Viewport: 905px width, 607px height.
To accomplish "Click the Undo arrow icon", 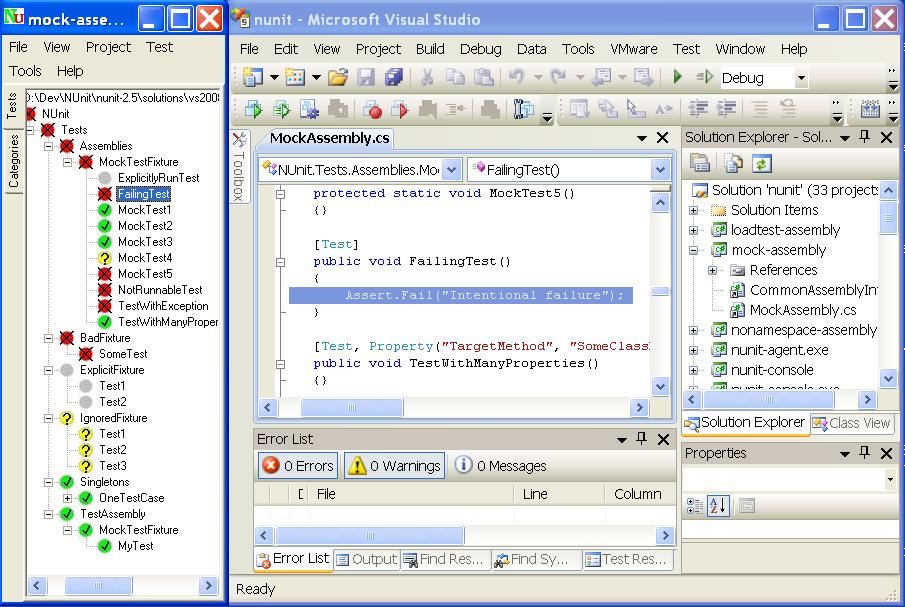I will click(x=517, y=76).
